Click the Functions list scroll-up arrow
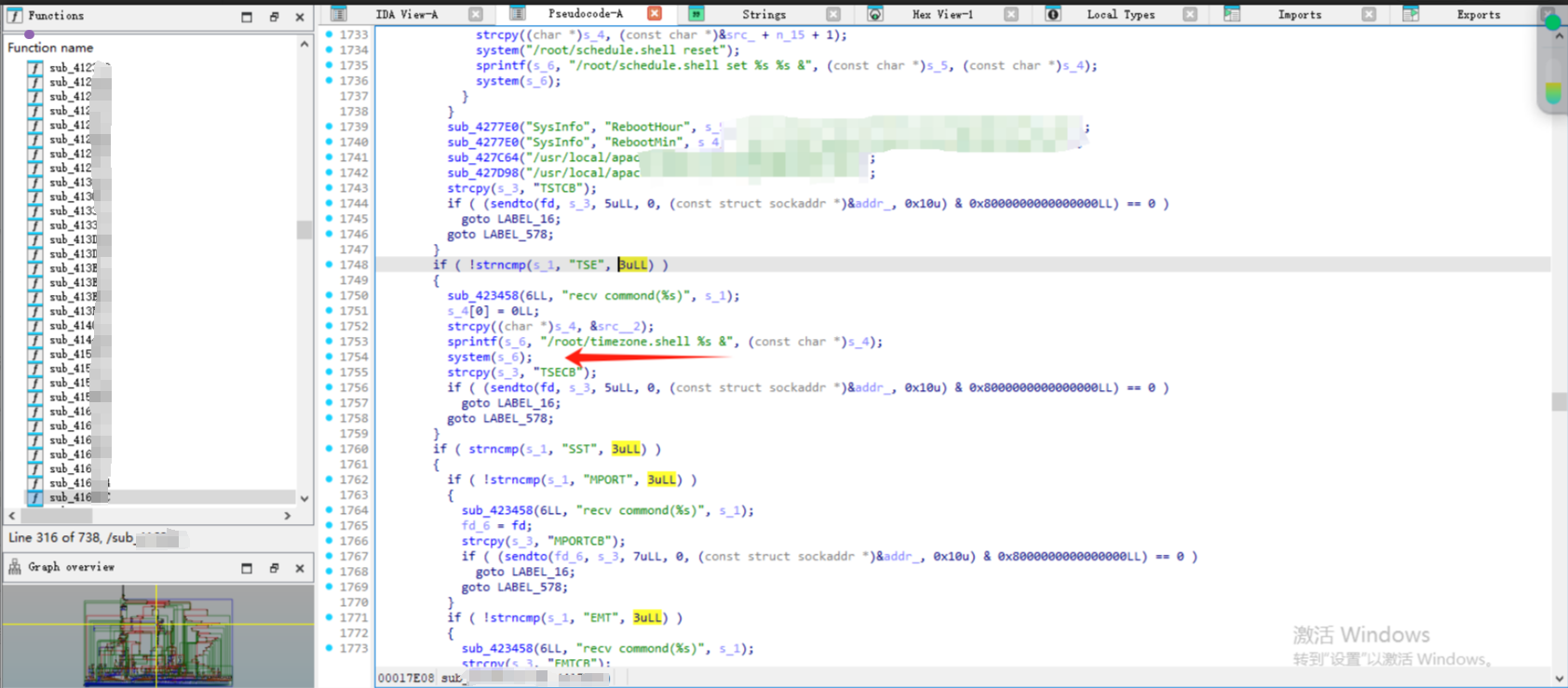 tap(304, 45)
